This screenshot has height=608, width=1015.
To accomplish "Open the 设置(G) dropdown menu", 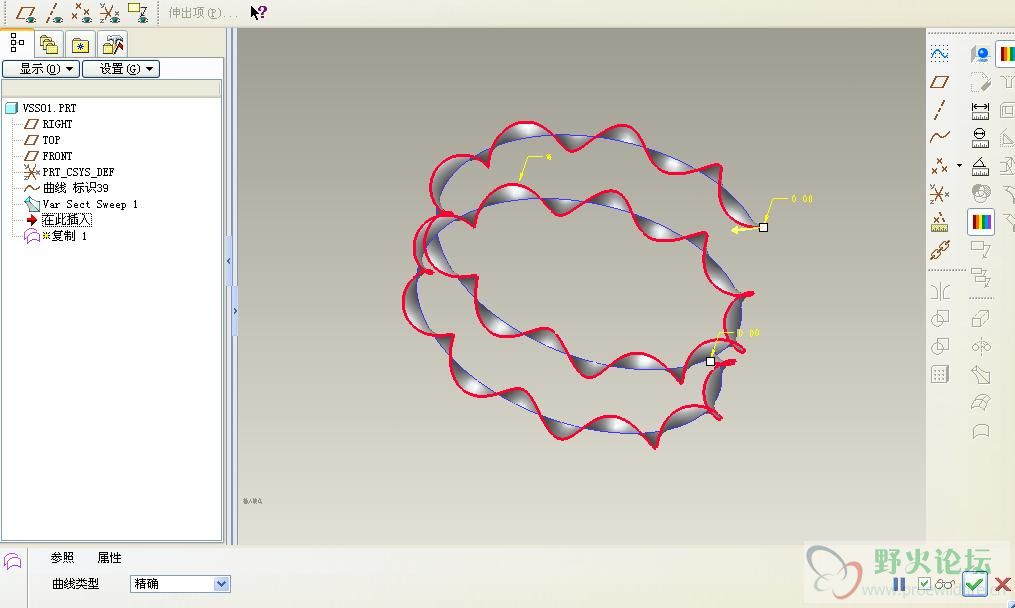I will pos(121,69).
